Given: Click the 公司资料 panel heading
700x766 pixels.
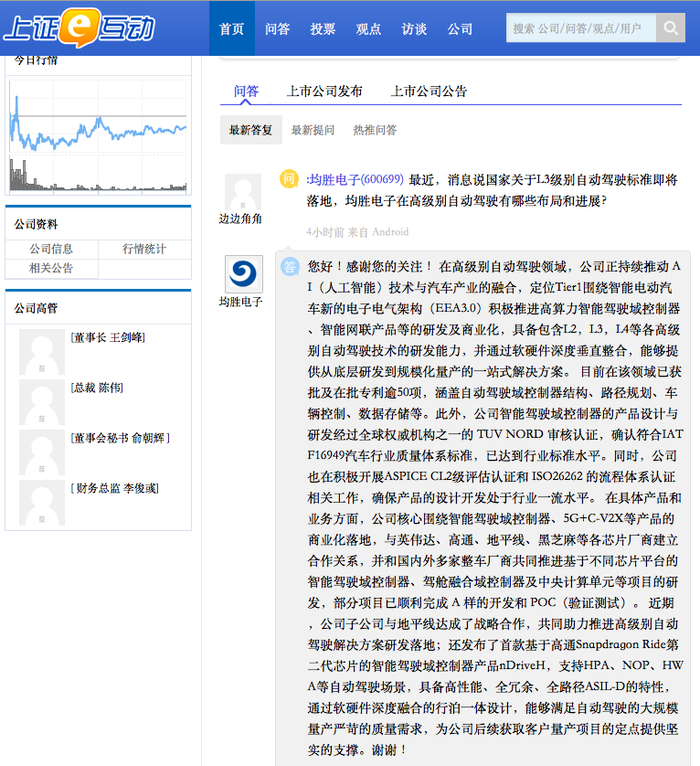Looking at the screenshot, I should coord(36,224).
